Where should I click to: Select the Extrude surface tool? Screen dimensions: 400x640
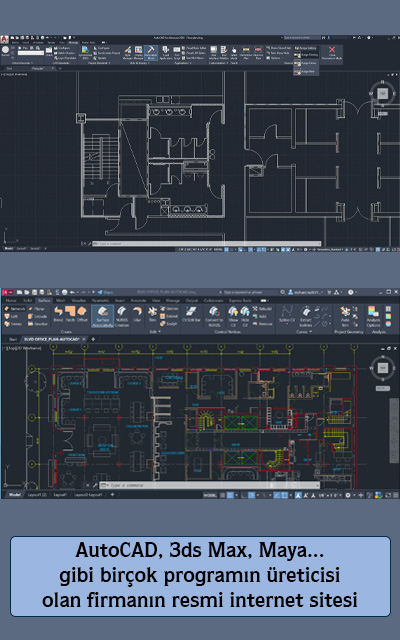pyautogui.click(x=38, y=316)
